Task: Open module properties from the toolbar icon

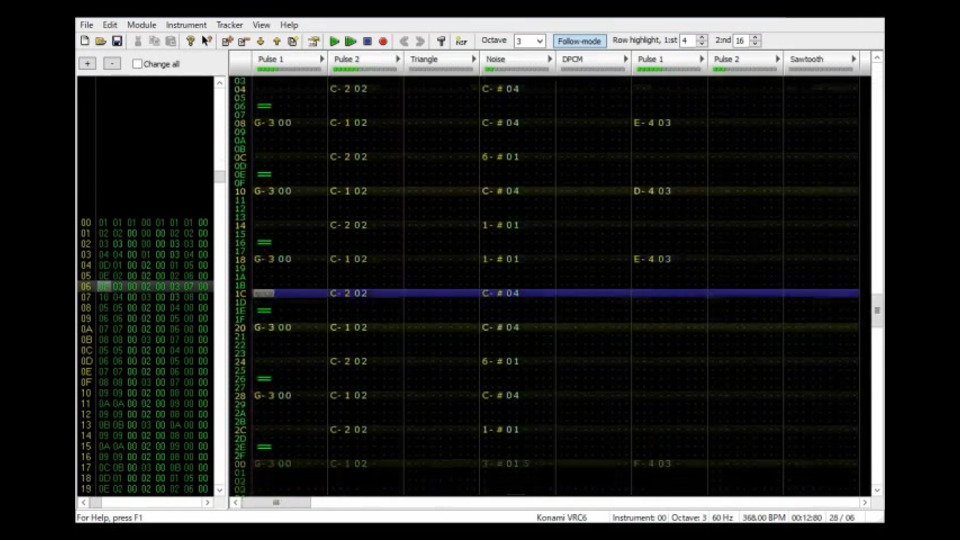Action: [x=313, y=41]
